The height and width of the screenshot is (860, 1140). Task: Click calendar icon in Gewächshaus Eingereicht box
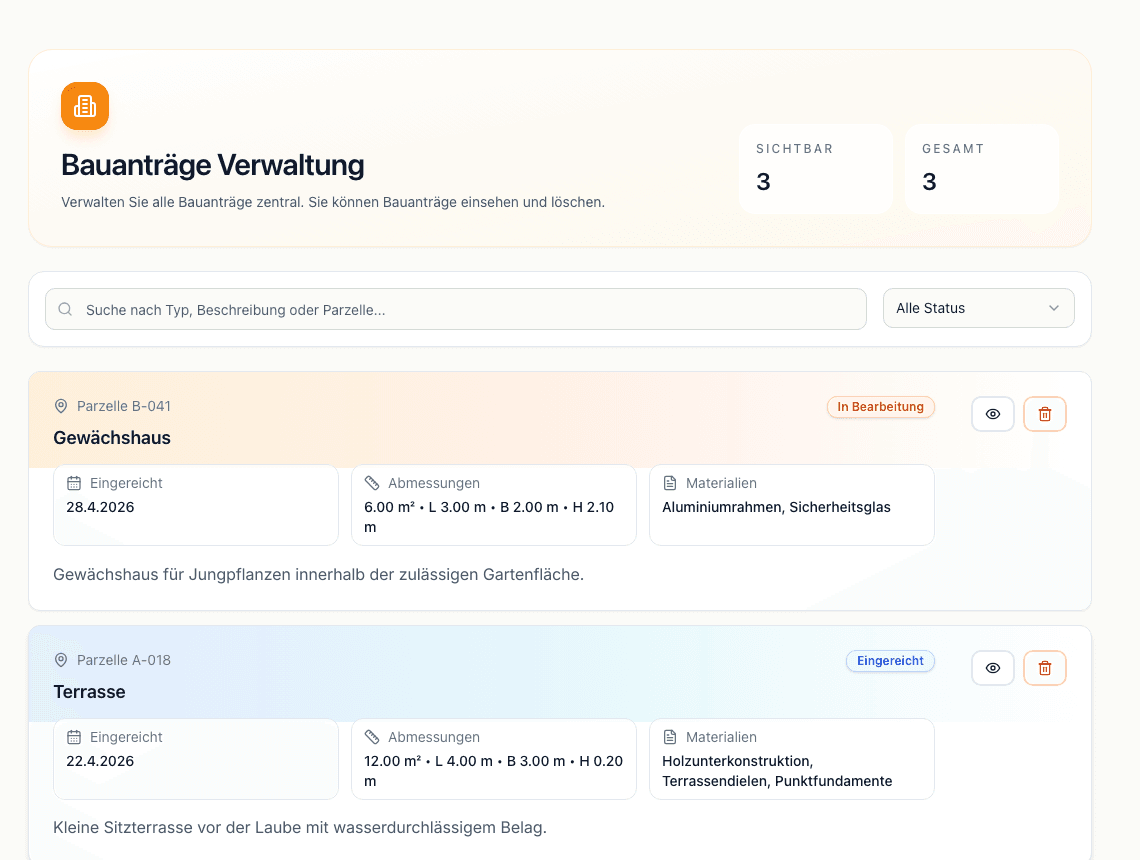click(x=74, y=483)
